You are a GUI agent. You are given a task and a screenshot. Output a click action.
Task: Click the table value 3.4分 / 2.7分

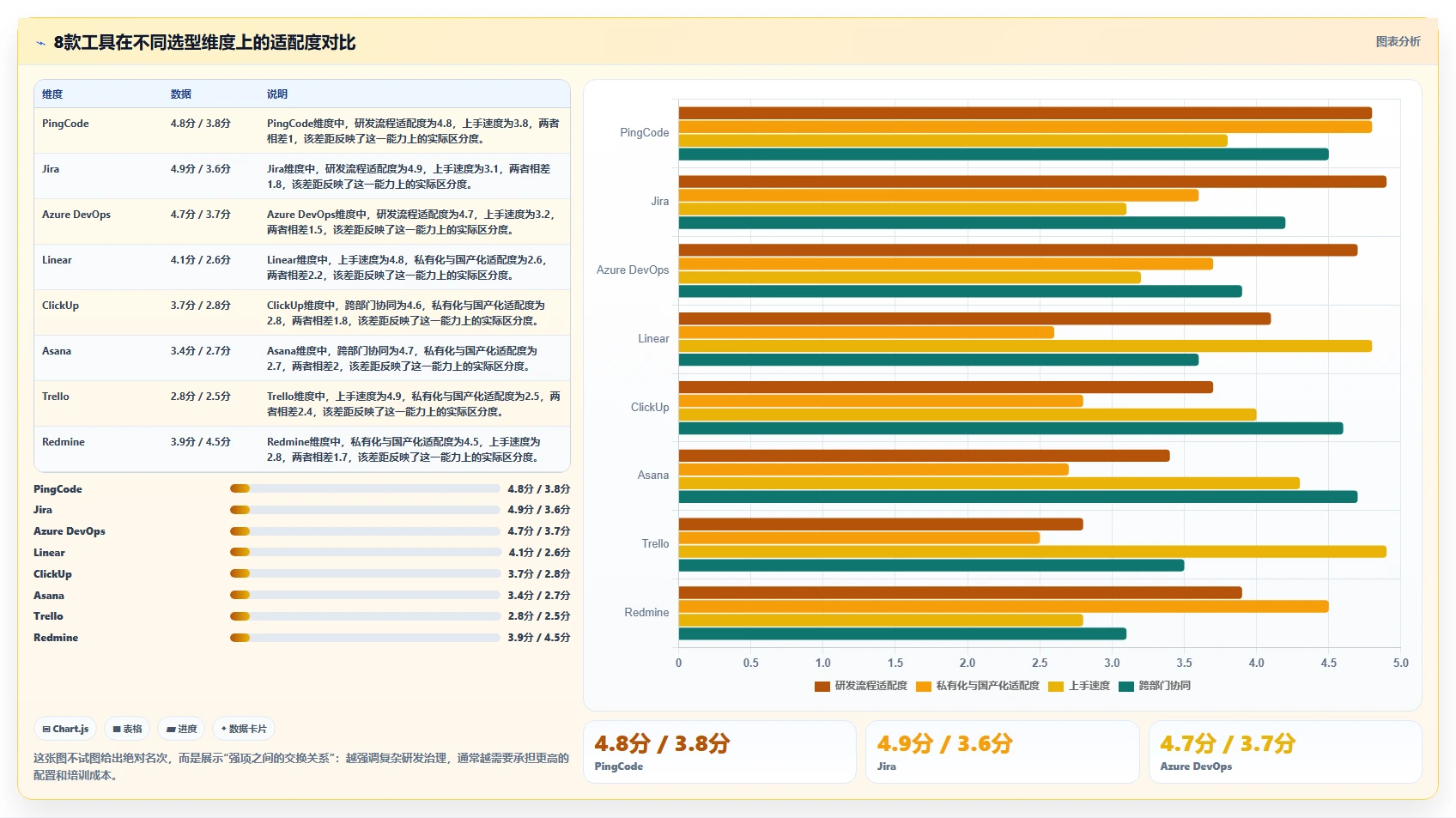tap(200, 351)
